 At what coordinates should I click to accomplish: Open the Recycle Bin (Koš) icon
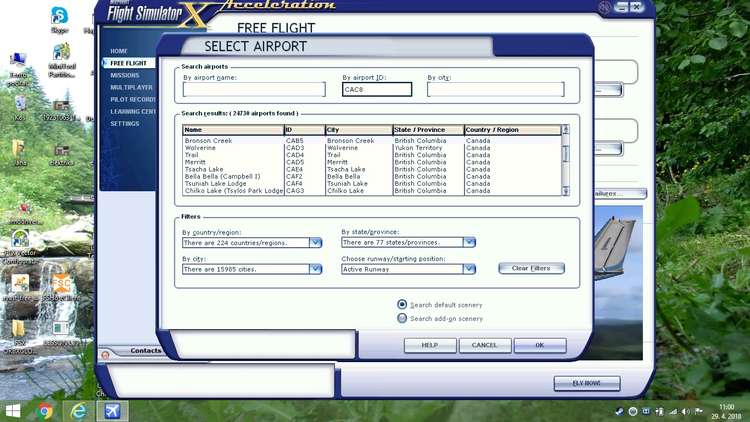[20, 107]
